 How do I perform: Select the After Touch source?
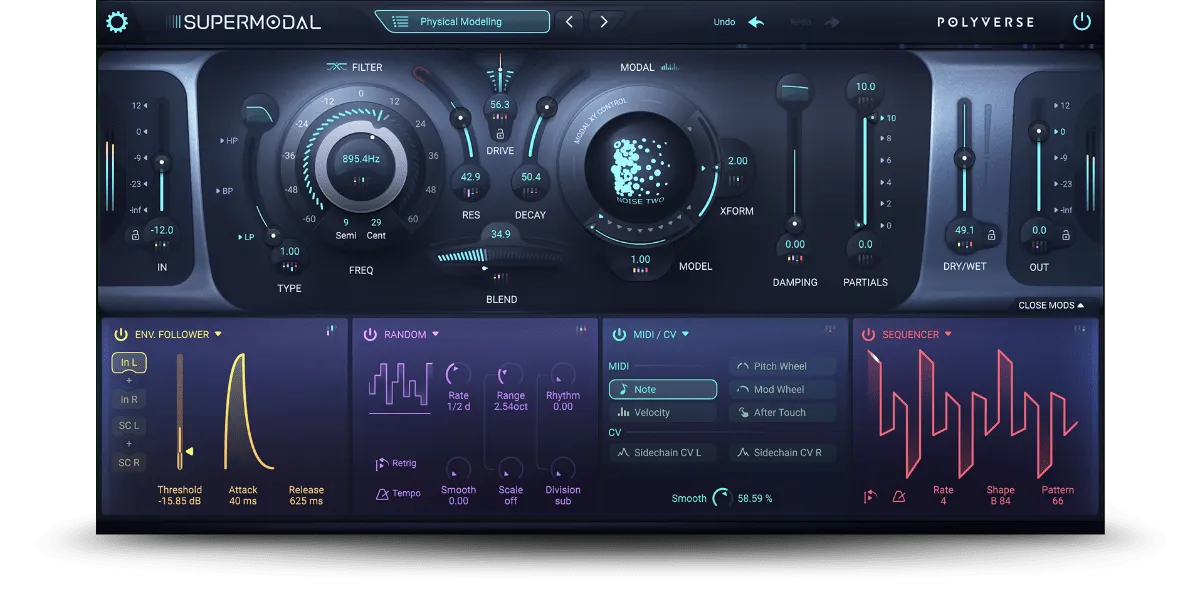click(783, 412)
